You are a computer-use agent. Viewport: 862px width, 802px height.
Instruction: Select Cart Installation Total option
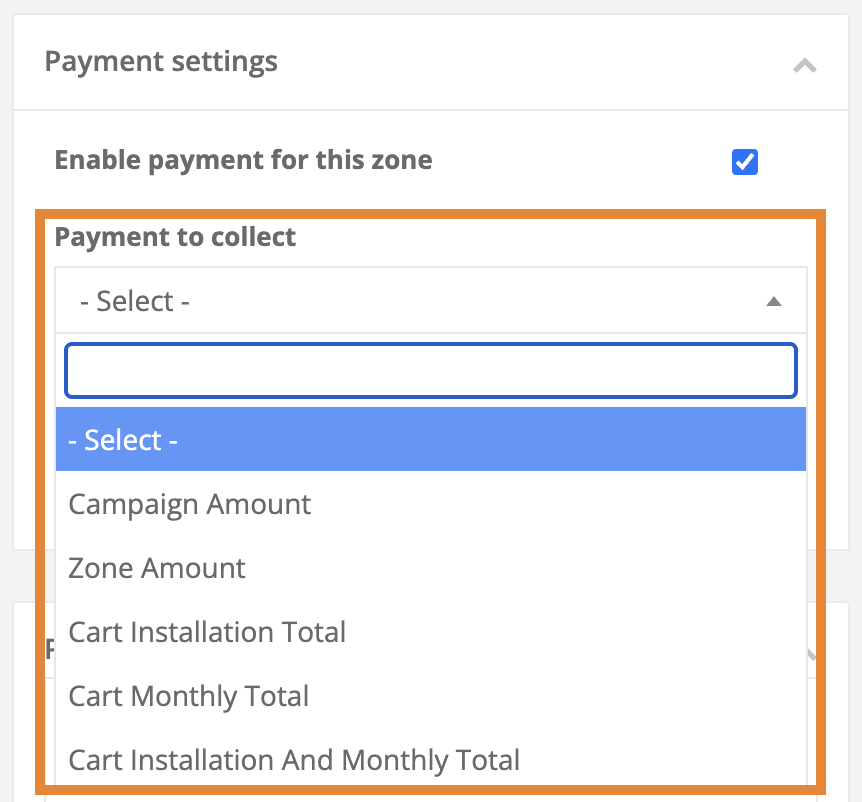pos(207,632)
